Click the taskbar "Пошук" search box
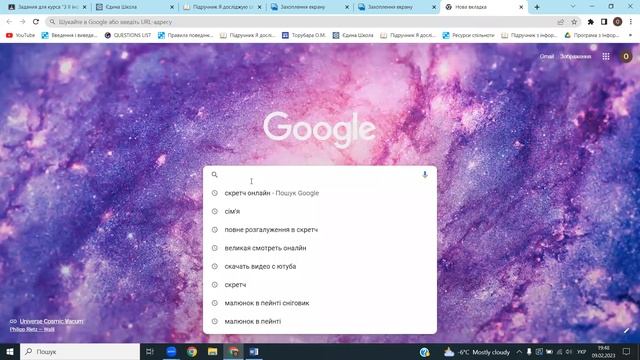The width and height of the screenshot is (640, 360). [x=80, y=351]
